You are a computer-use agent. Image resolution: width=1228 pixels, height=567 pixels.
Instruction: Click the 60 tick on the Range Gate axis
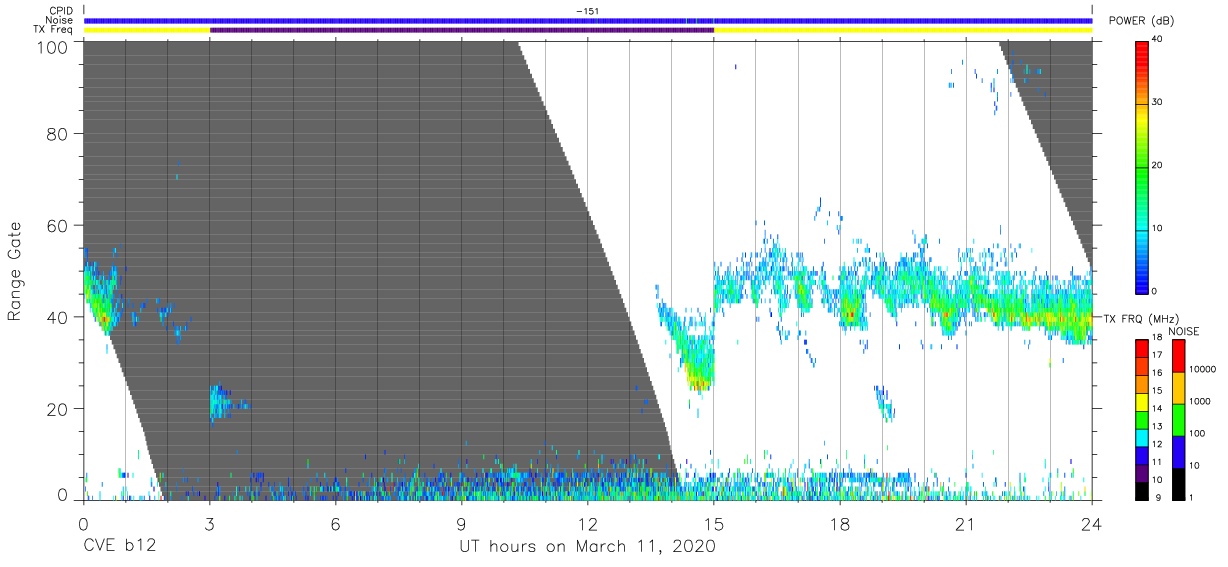[57, 225]
